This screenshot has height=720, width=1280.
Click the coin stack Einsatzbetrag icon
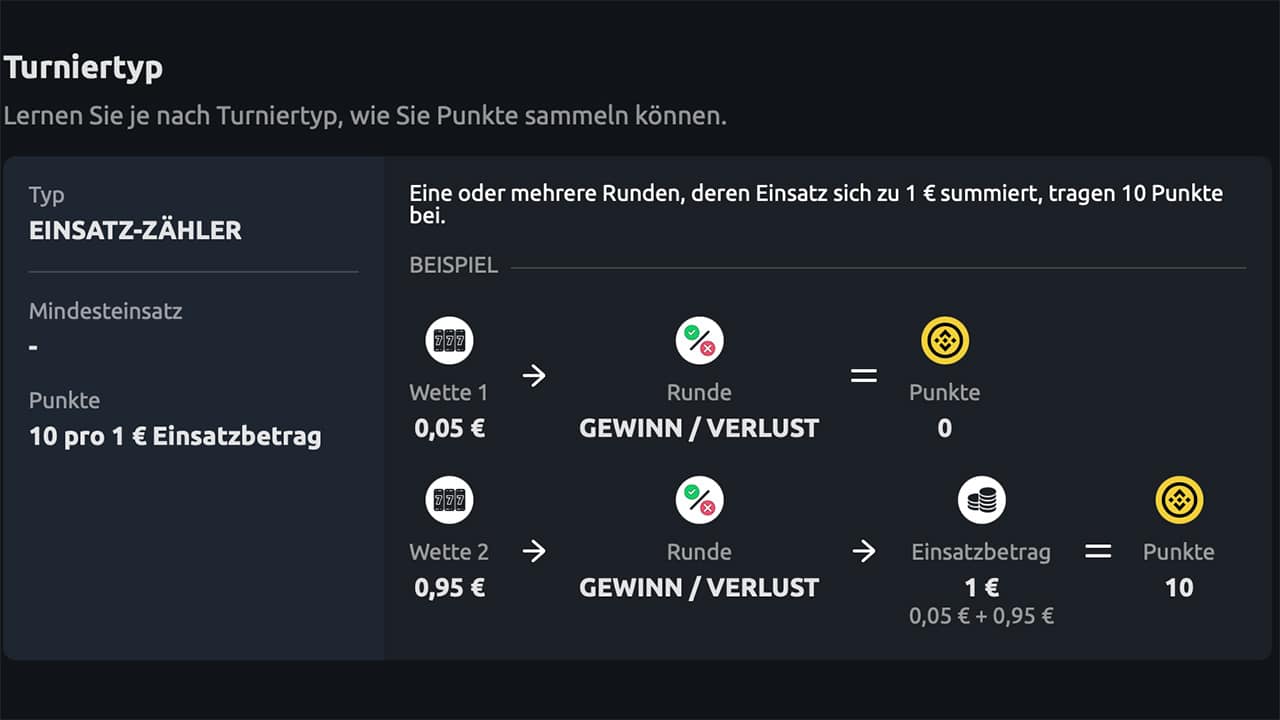pos(981,500)
